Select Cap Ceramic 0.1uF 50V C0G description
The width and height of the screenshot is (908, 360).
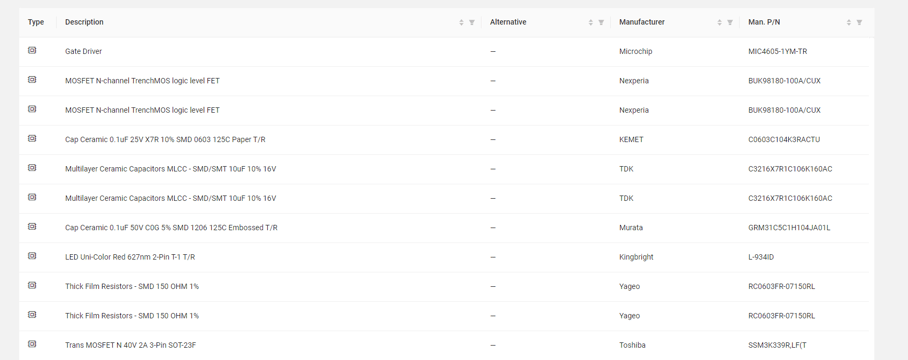point(171,227)
